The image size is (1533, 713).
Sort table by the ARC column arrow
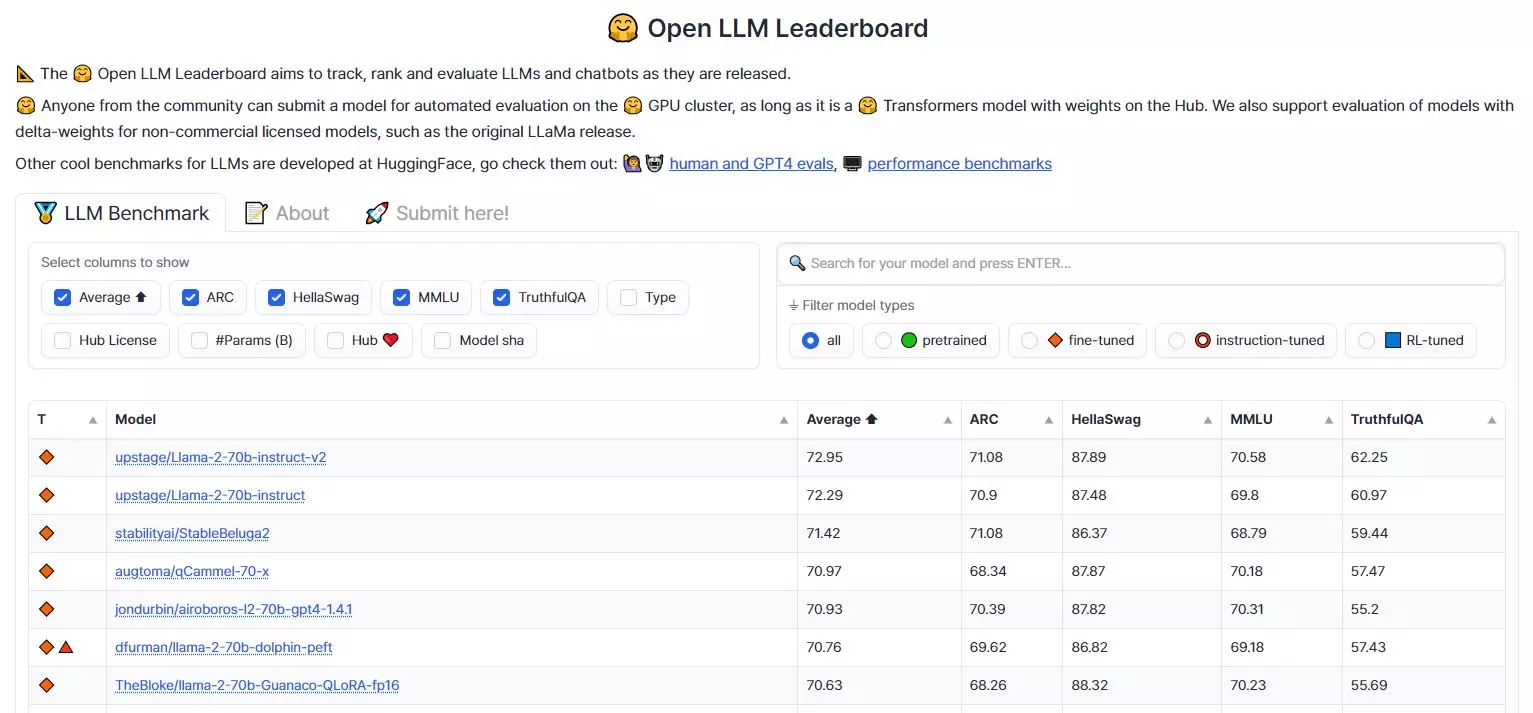[x=1048, y=420]
